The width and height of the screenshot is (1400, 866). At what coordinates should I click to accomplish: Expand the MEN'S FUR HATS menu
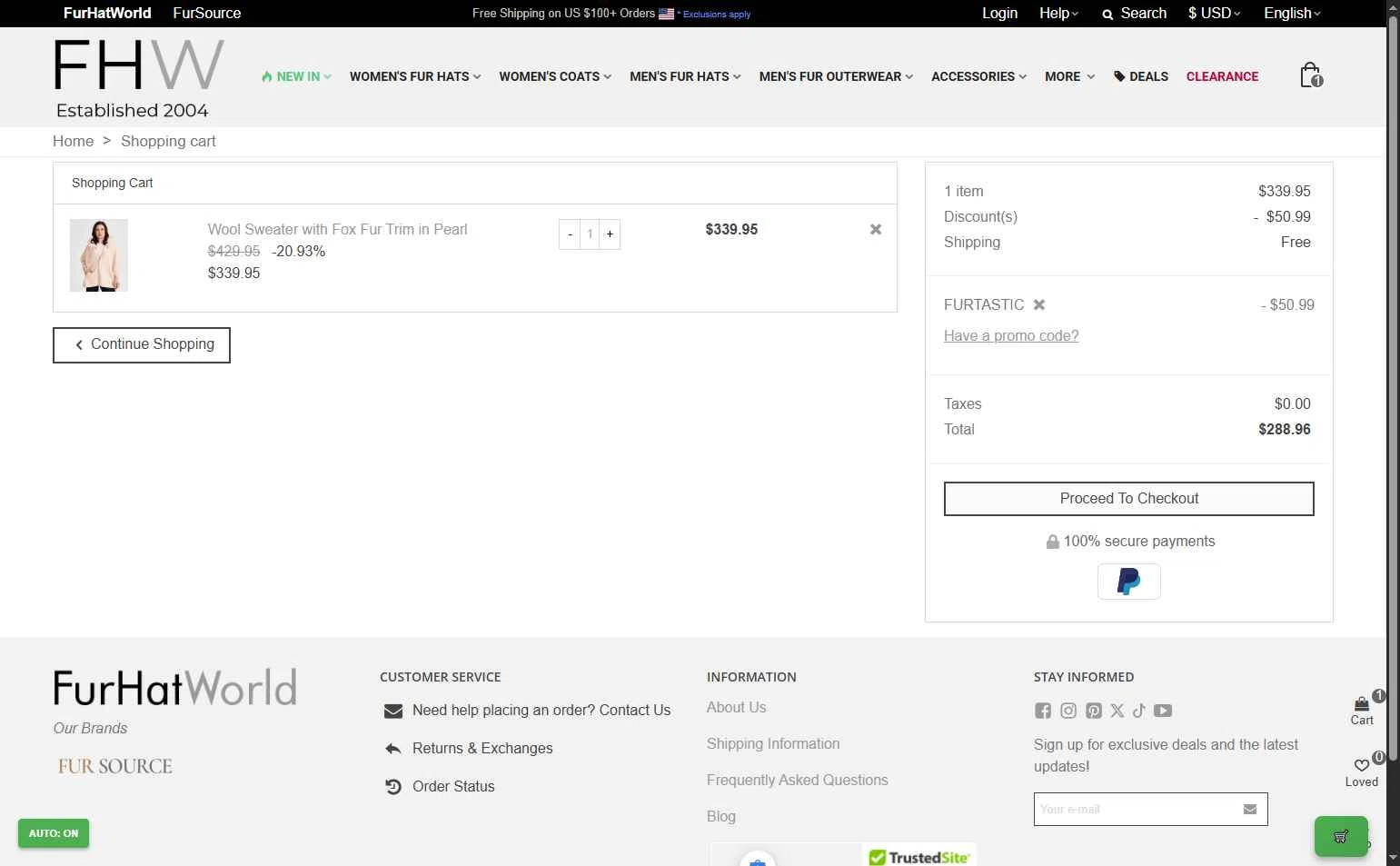pos(685,76)
